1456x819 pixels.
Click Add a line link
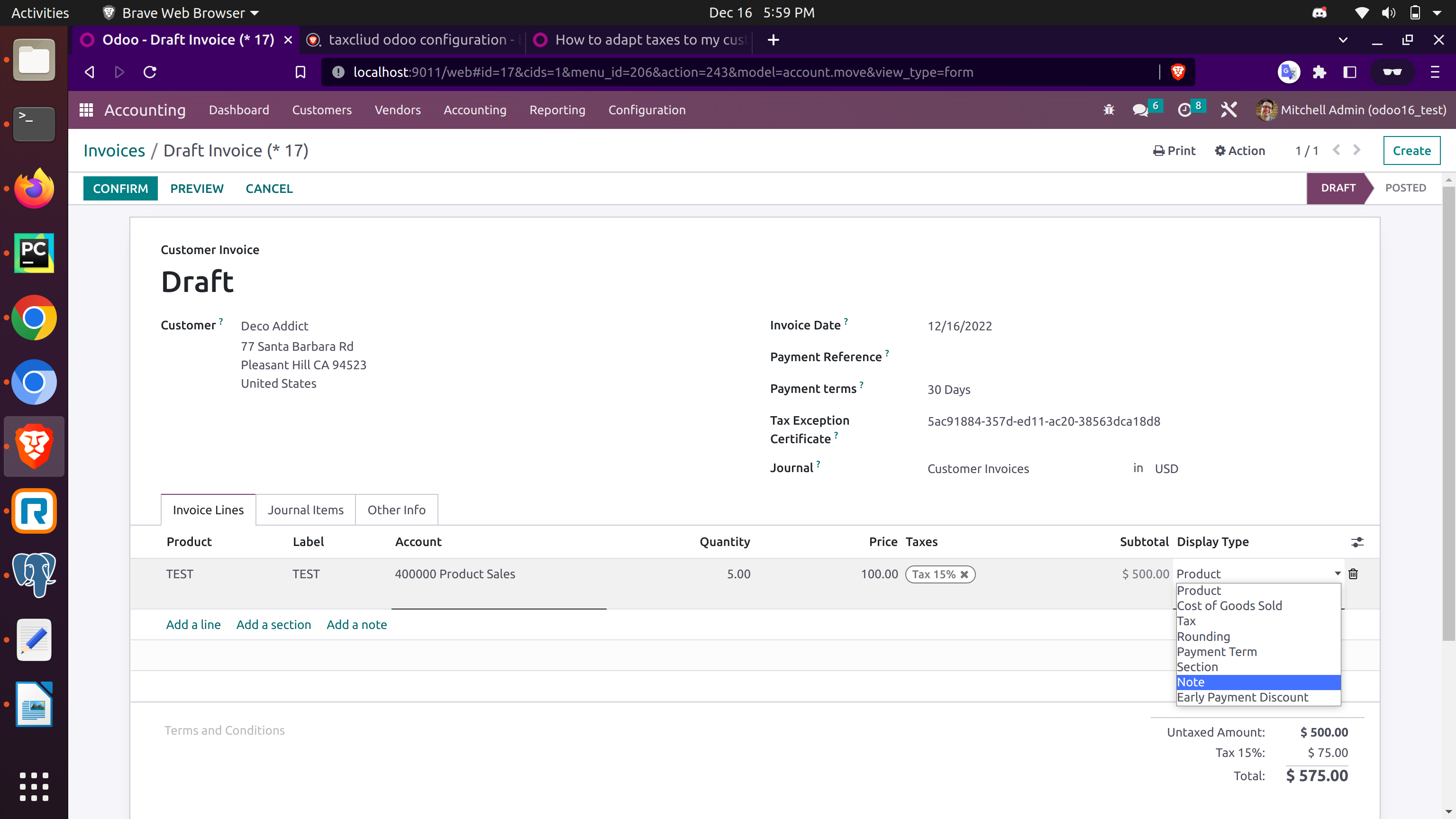pyautogui.click(x=193, y=625)
